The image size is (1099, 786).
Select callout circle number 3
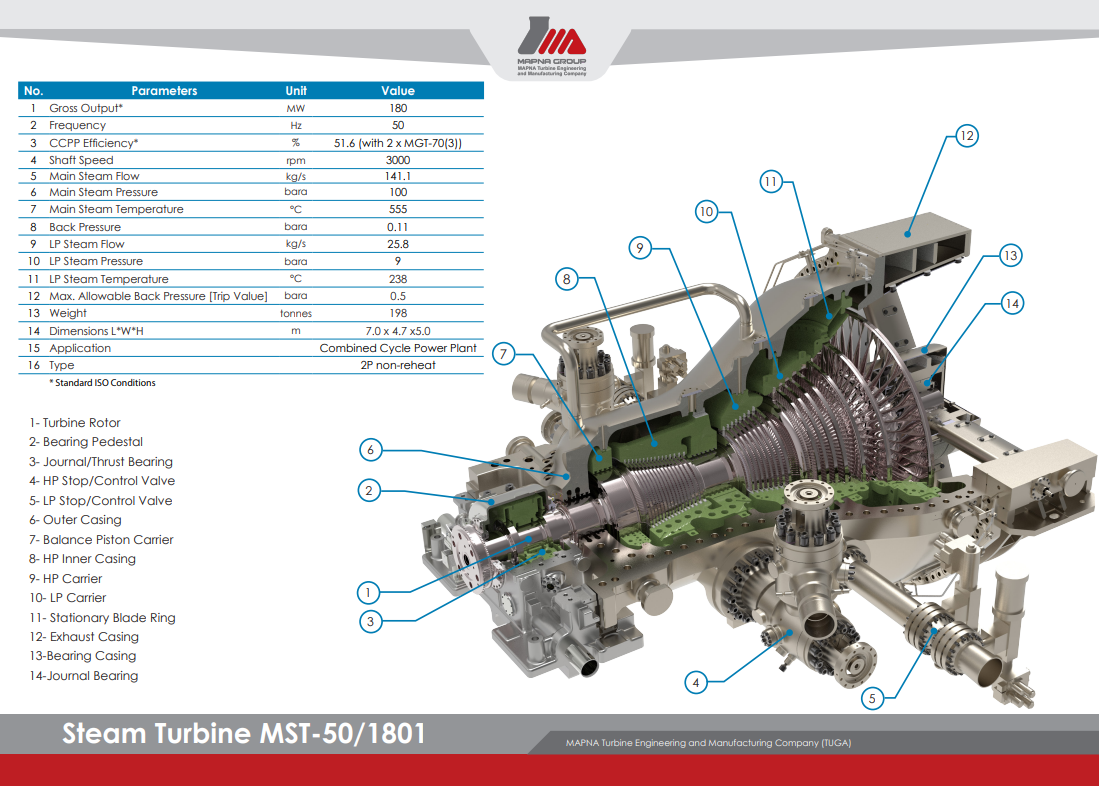pyautogui.click(x=371, y=621)
